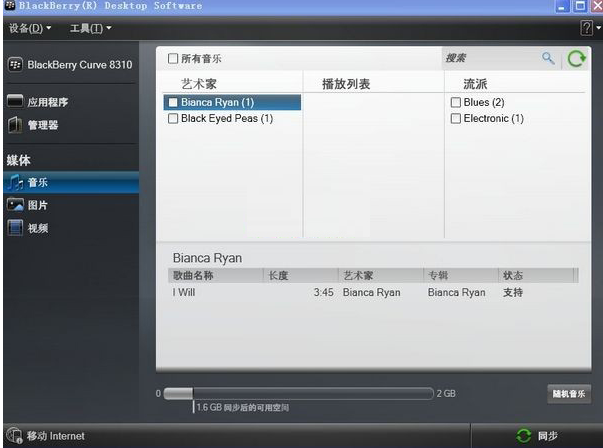
Task: Click the 流派 column heading
Action: (x=475, y=84)
